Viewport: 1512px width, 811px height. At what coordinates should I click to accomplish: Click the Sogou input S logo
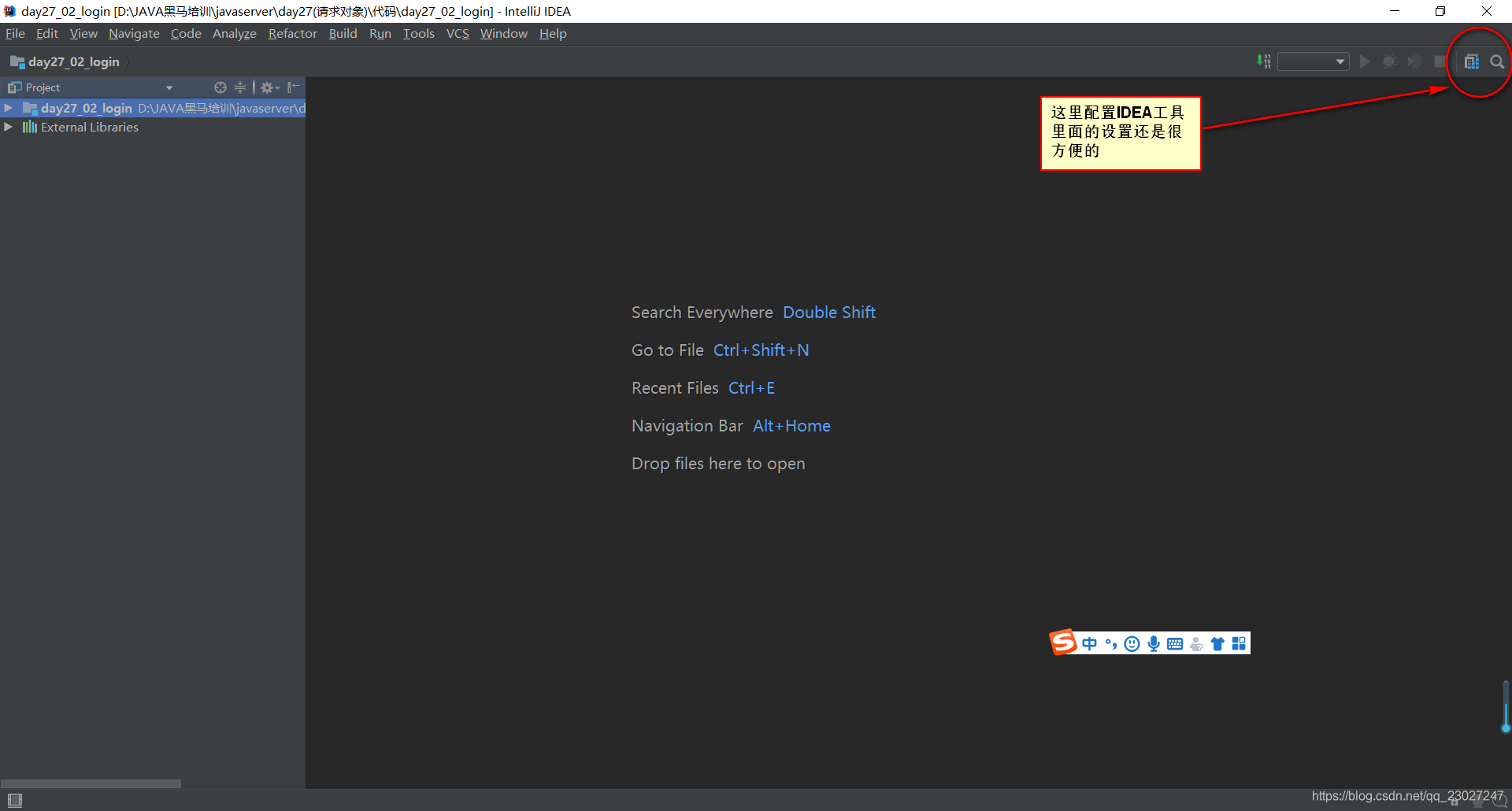[x=1063, y=643]
